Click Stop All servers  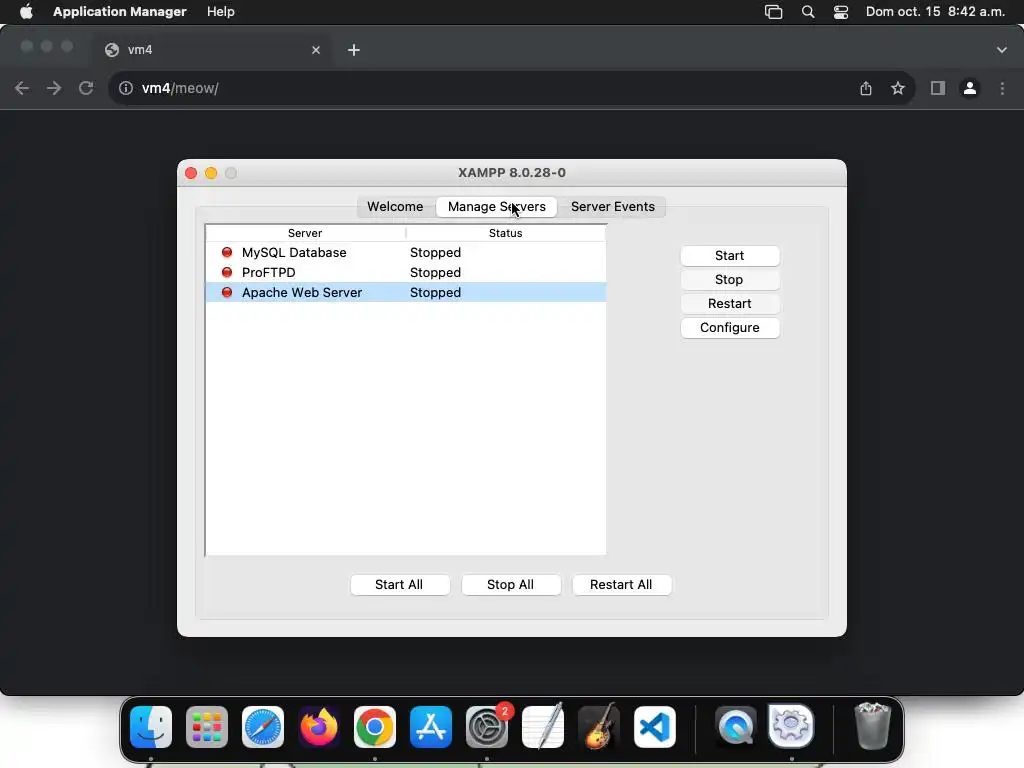(511, 584)
